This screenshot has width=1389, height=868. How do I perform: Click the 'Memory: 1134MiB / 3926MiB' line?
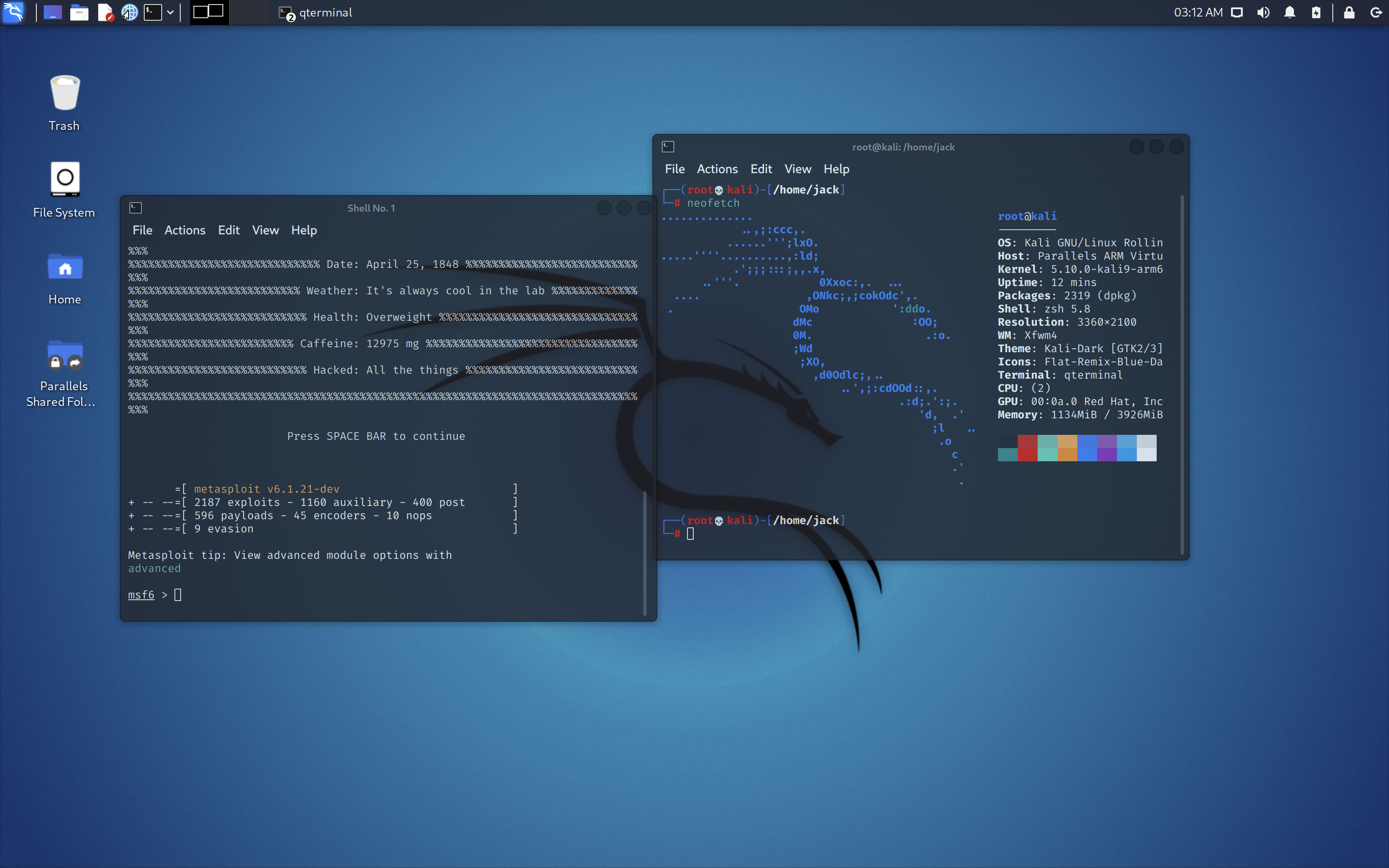tap(1080, 415)
